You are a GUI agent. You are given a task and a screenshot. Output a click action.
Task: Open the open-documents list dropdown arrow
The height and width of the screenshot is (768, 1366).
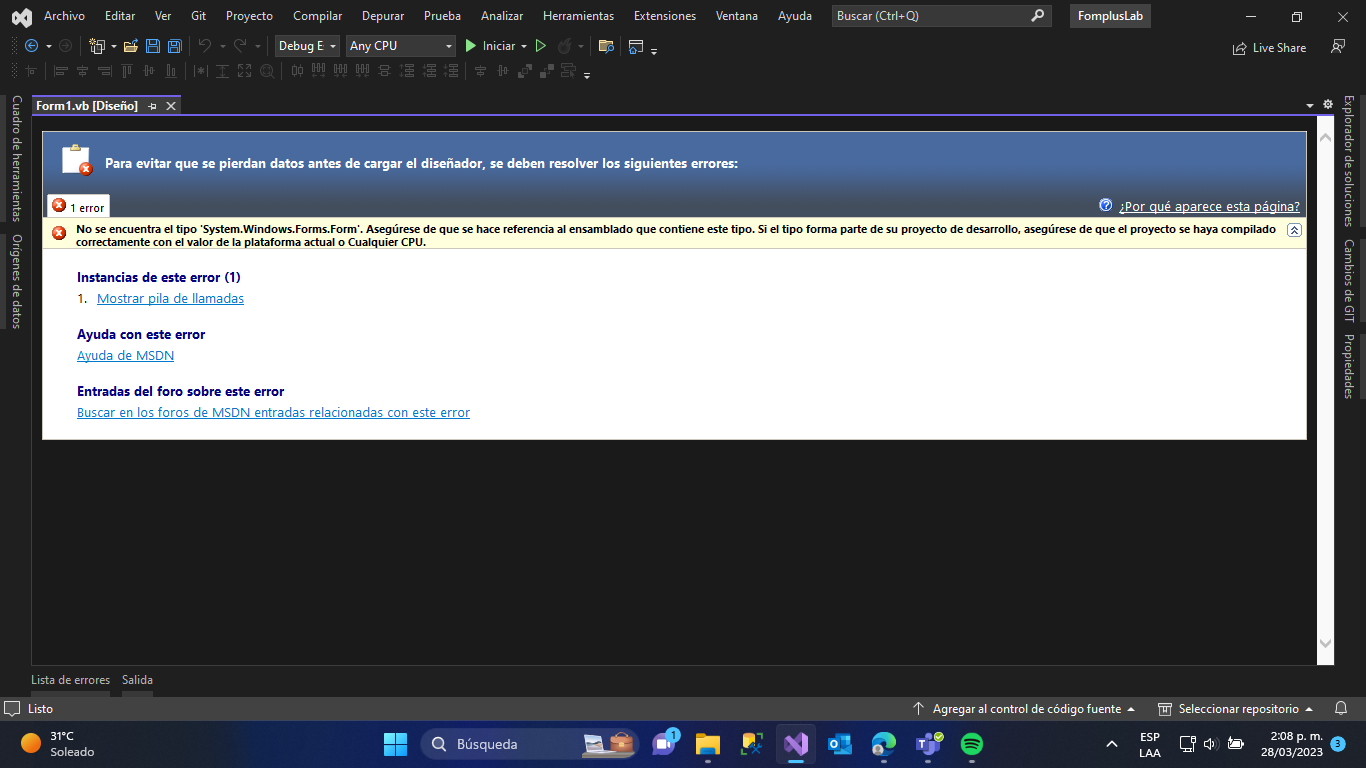1310,105
